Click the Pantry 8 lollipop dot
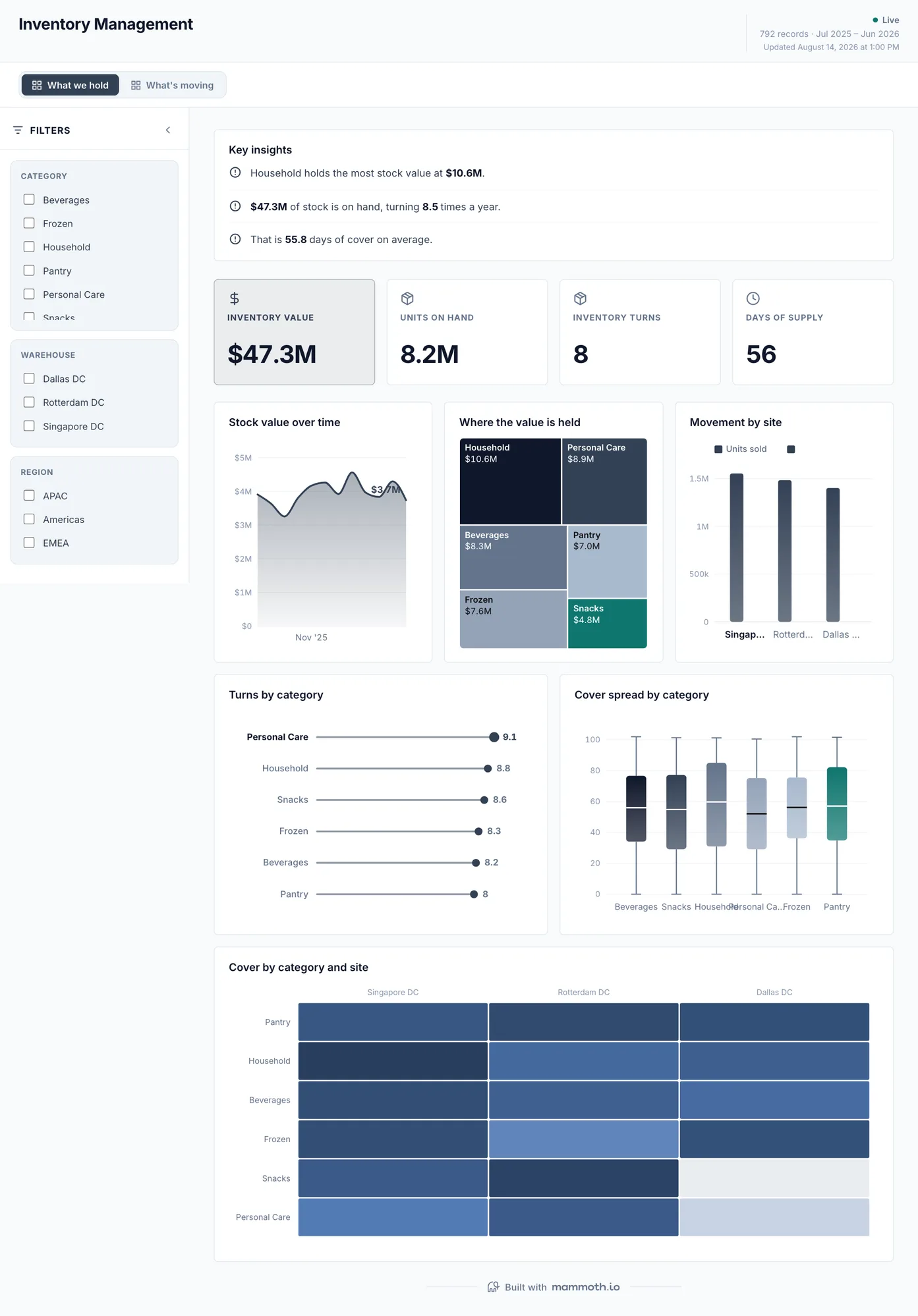The width and height of the screenshot is (918, 1316). 474,894
